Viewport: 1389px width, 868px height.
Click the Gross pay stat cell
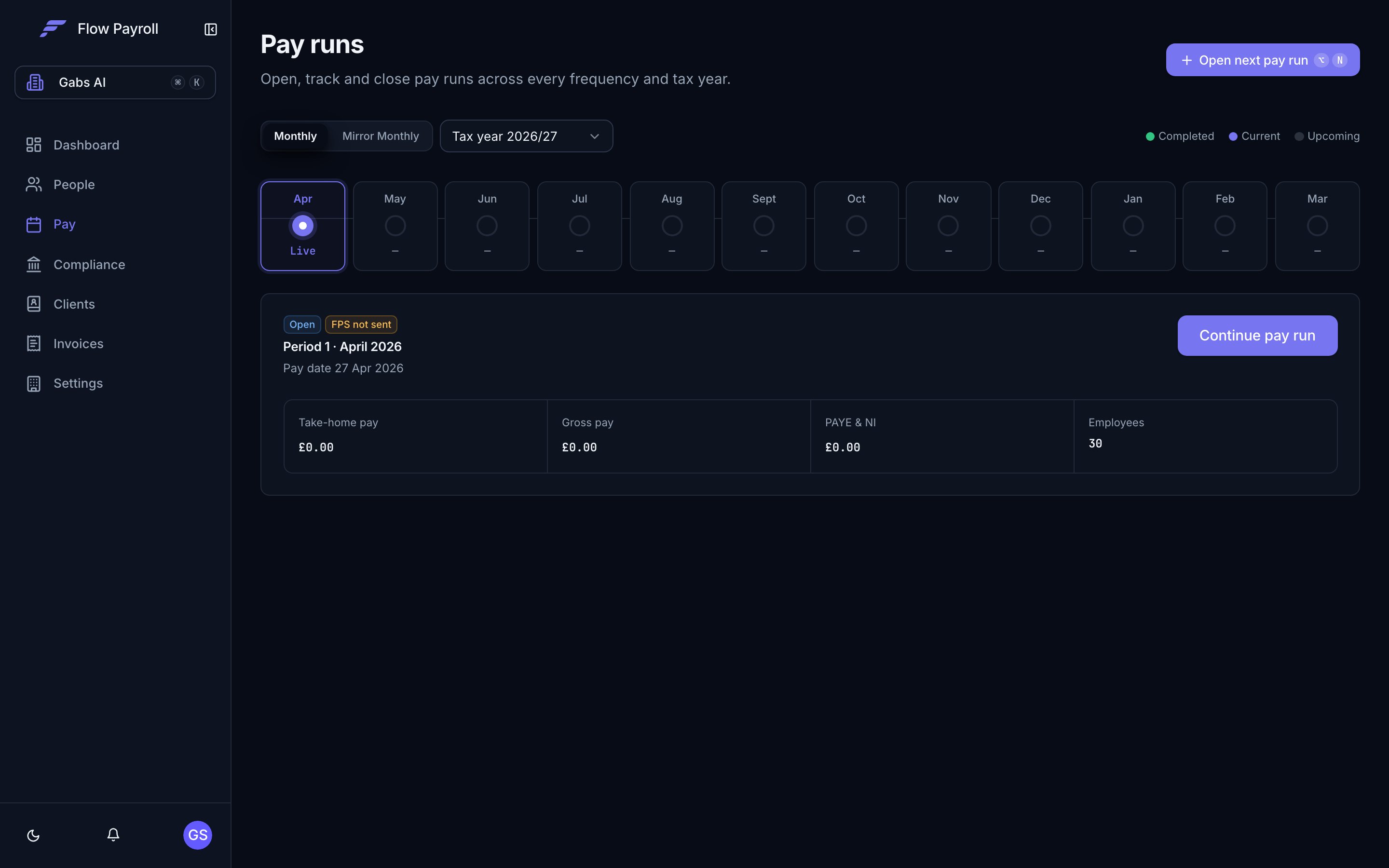point(679,436)
